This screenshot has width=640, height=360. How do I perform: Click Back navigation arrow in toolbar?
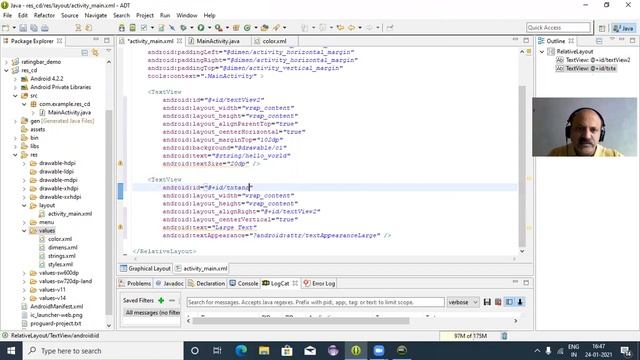(x=351, y=28)
